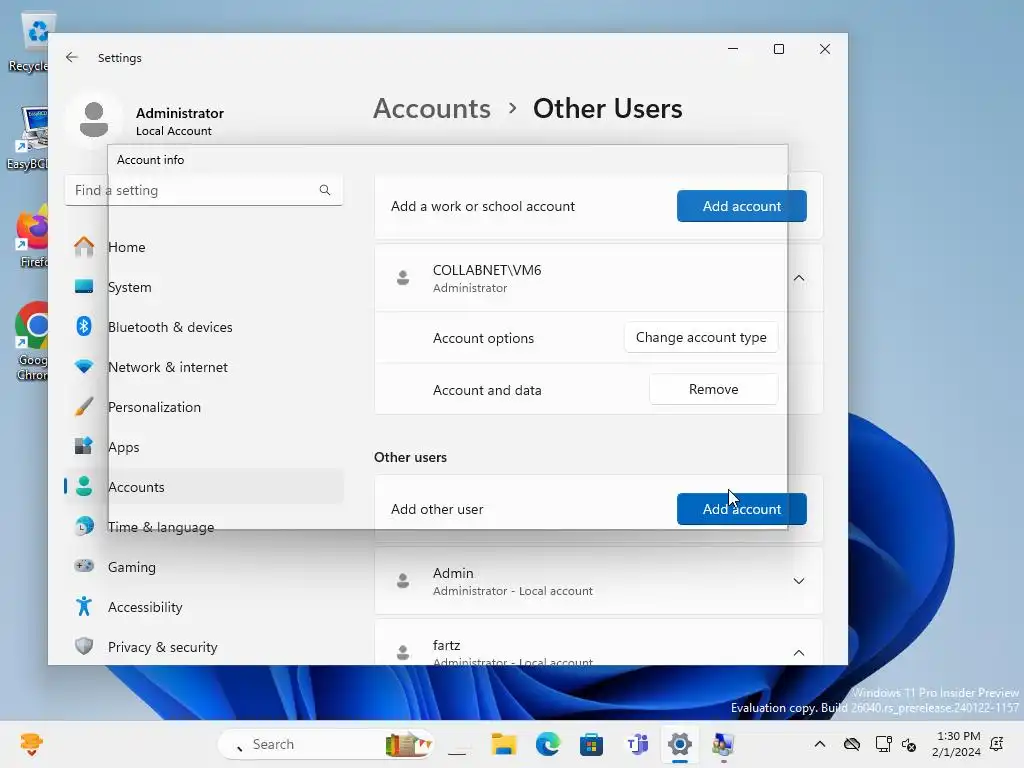Click the Accessibility figure icon
Viewport: 1024px width, 768px height.
(x=84, y=606)
